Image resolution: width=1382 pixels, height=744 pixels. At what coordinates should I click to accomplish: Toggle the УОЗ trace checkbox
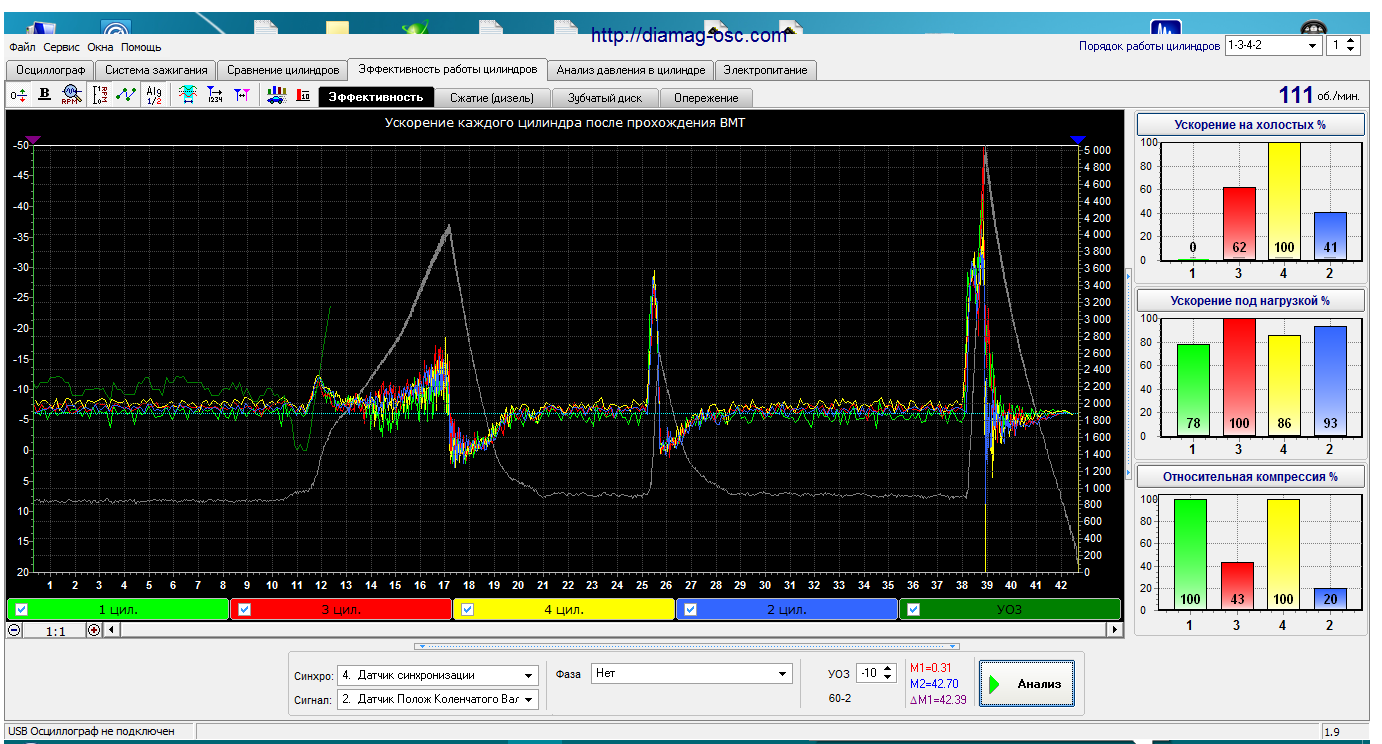(x=914, y=609)
